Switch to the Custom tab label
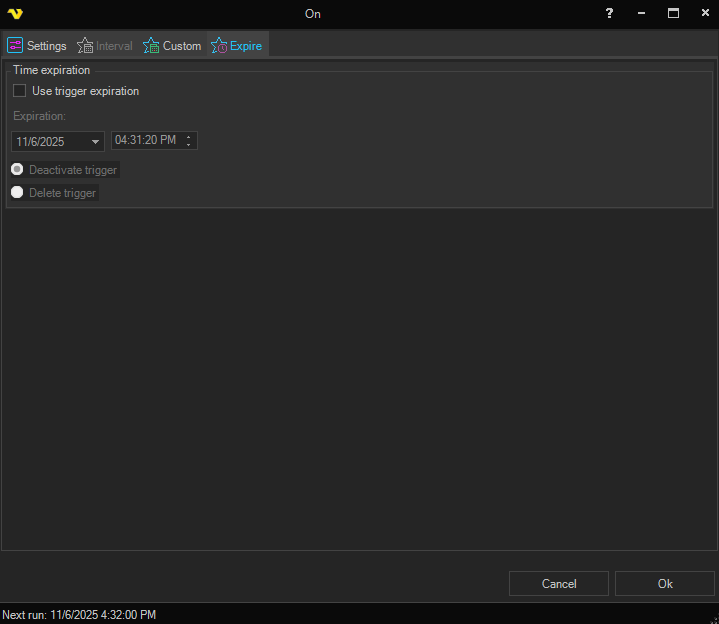The height and width of the screenshot is (624, 719). (182, 46)
